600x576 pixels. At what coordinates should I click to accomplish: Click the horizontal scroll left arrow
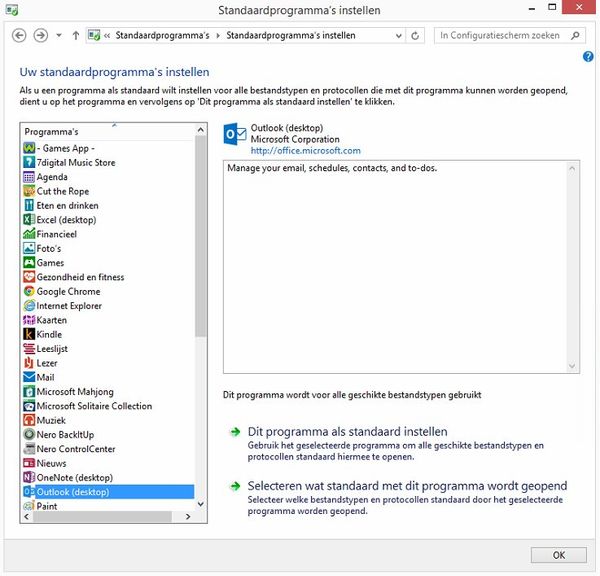27,517
